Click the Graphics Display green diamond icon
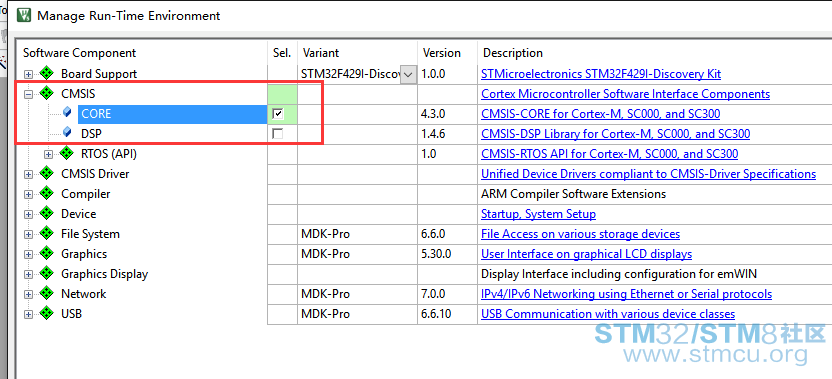 (x=47, y=274)
